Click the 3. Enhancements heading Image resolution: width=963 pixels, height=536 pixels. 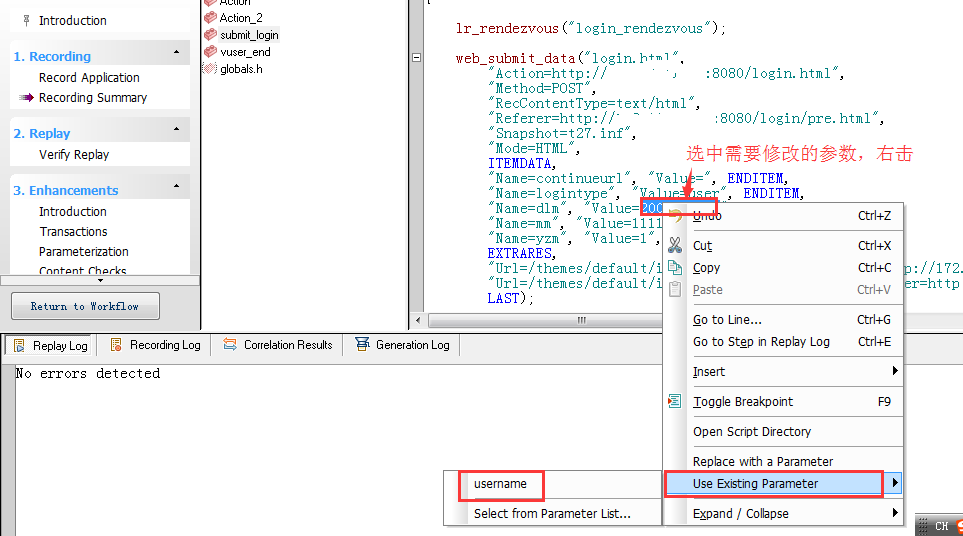(x=66, y=191)
